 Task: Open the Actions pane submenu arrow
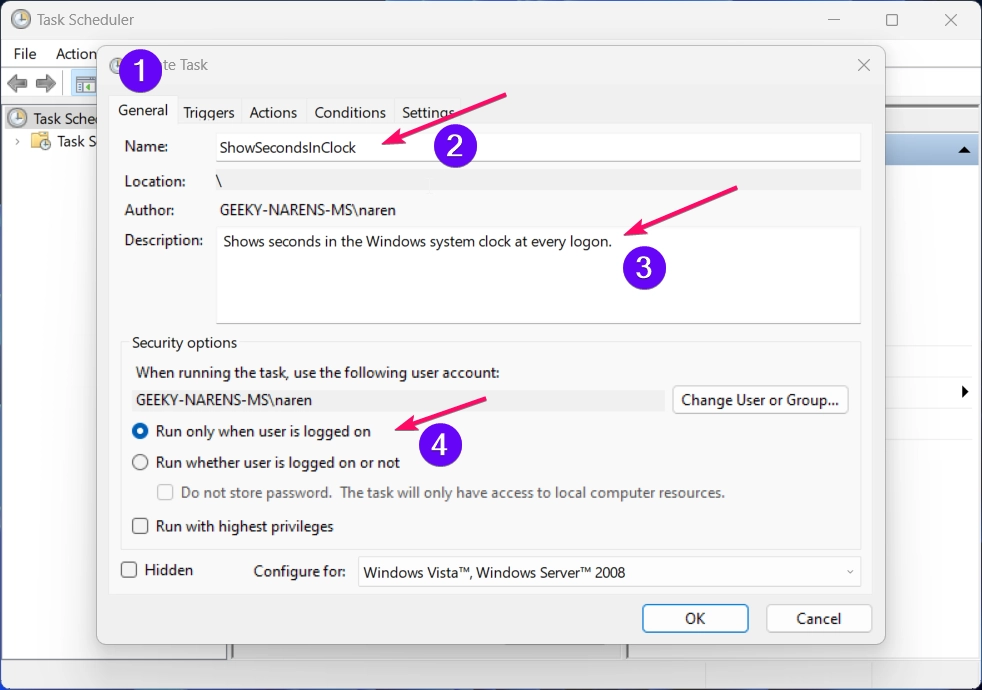(x=965, y=391)
